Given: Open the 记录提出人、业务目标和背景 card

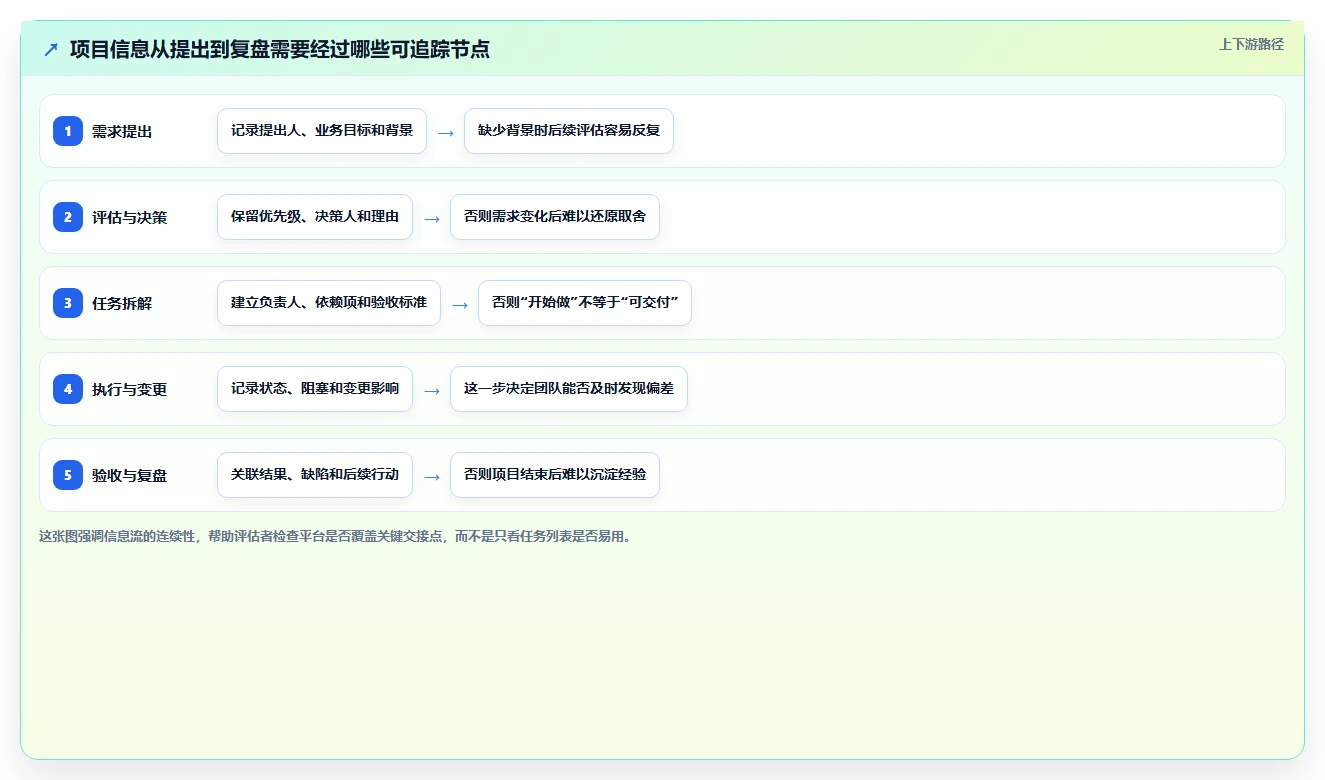Looking at the screenshot, I should [x=322, y=131].
